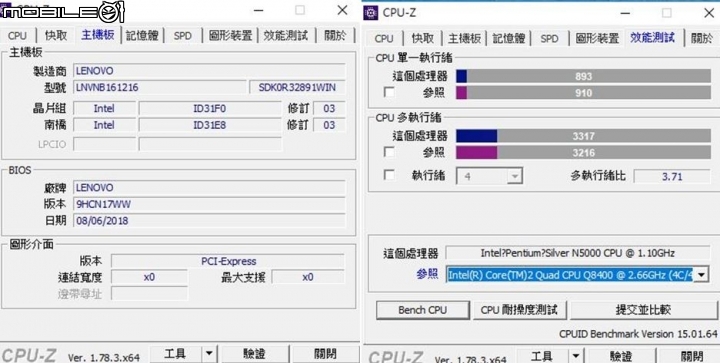
Task: Open the 關於 tab in right window
Action: (702, 39)
